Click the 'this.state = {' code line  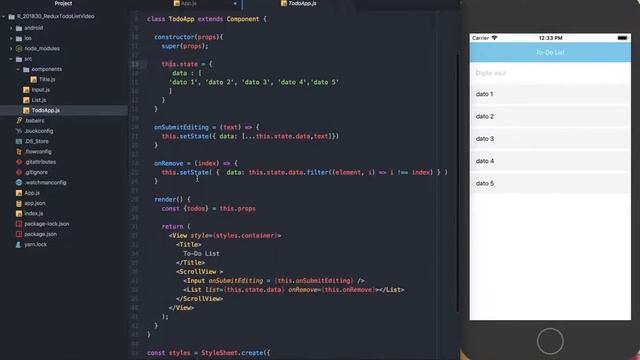[187, 64]
